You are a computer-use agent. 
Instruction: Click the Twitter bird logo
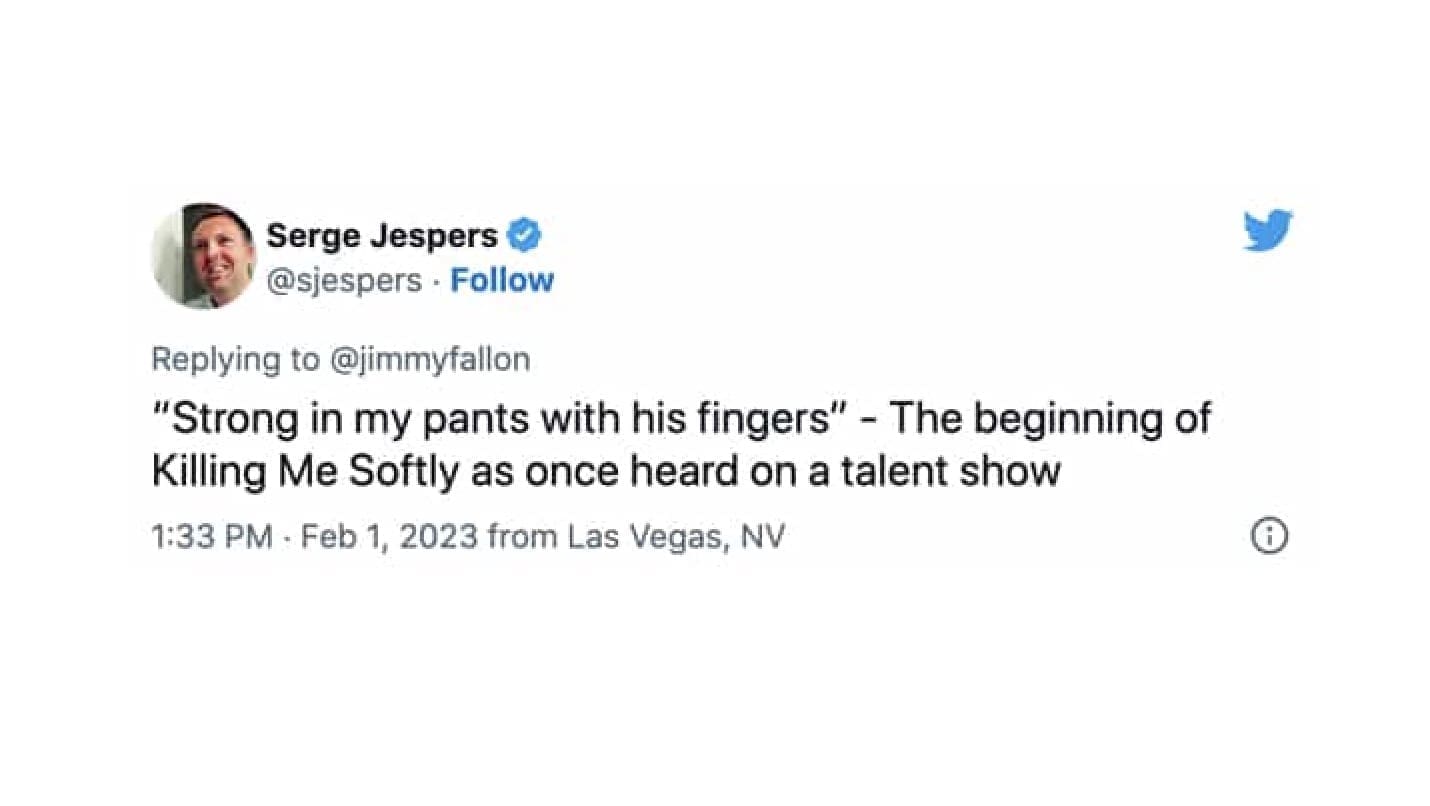coord(1267,230)
